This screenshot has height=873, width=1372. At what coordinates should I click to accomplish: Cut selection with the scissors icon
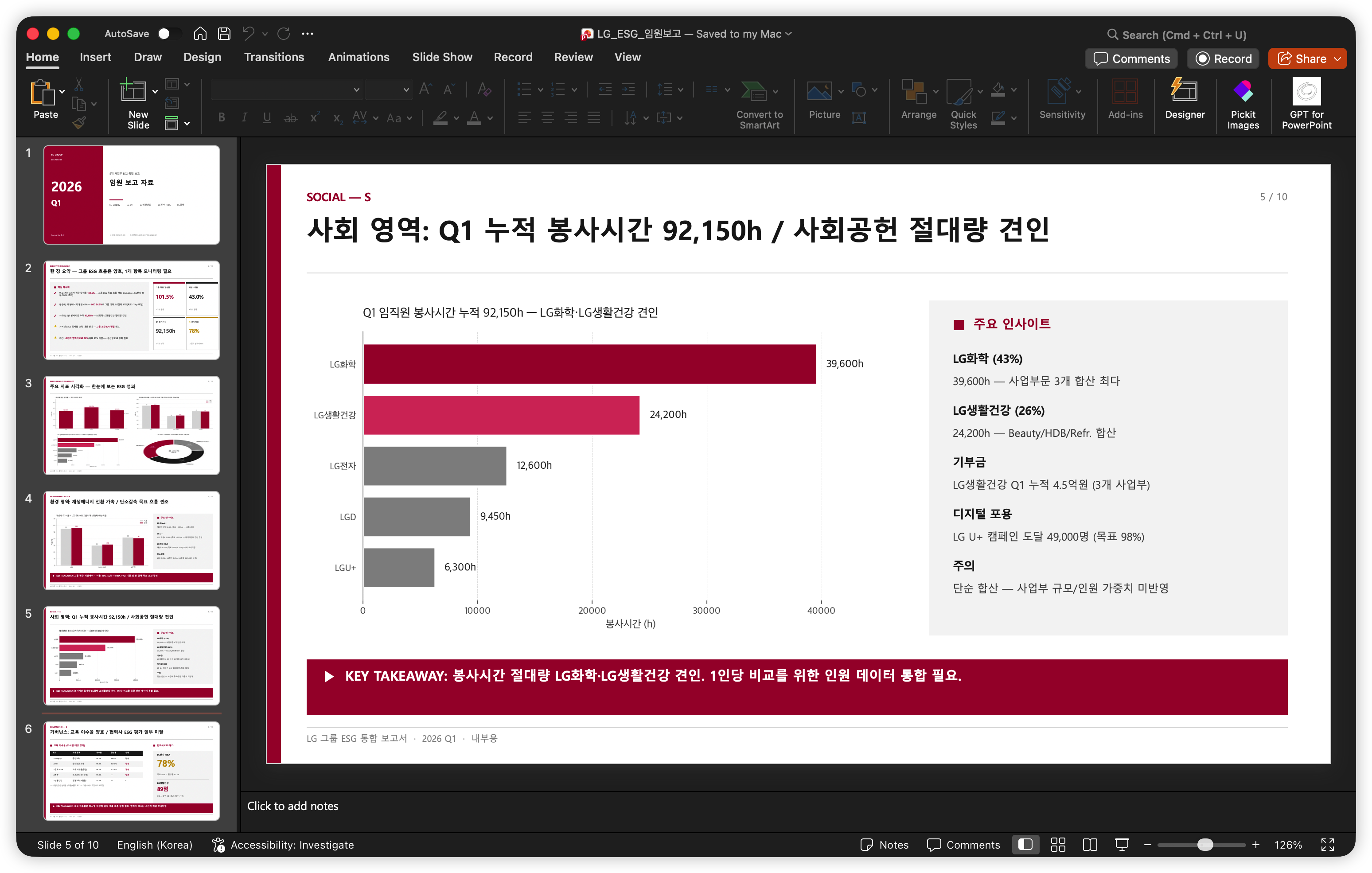click(79, 84)
